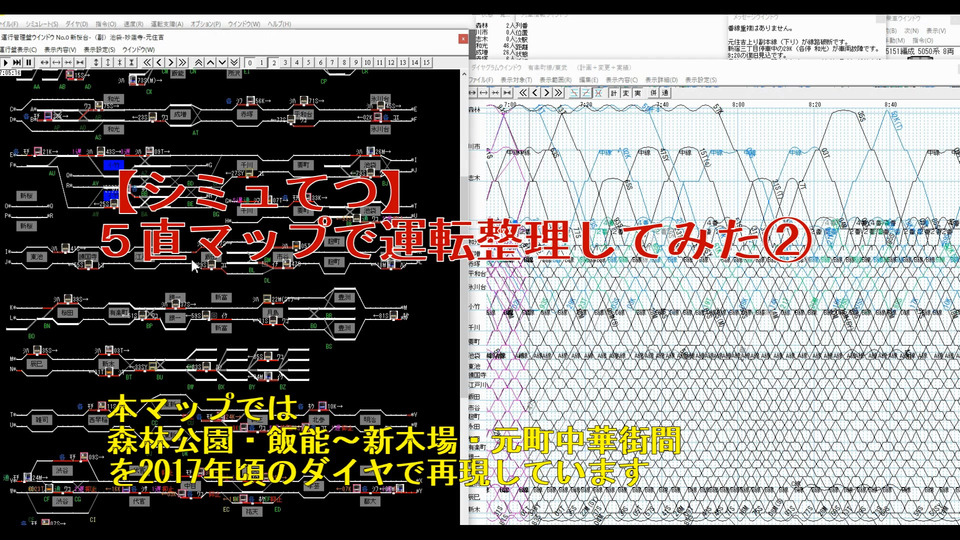Jump down with double-down chevron button

234,62
